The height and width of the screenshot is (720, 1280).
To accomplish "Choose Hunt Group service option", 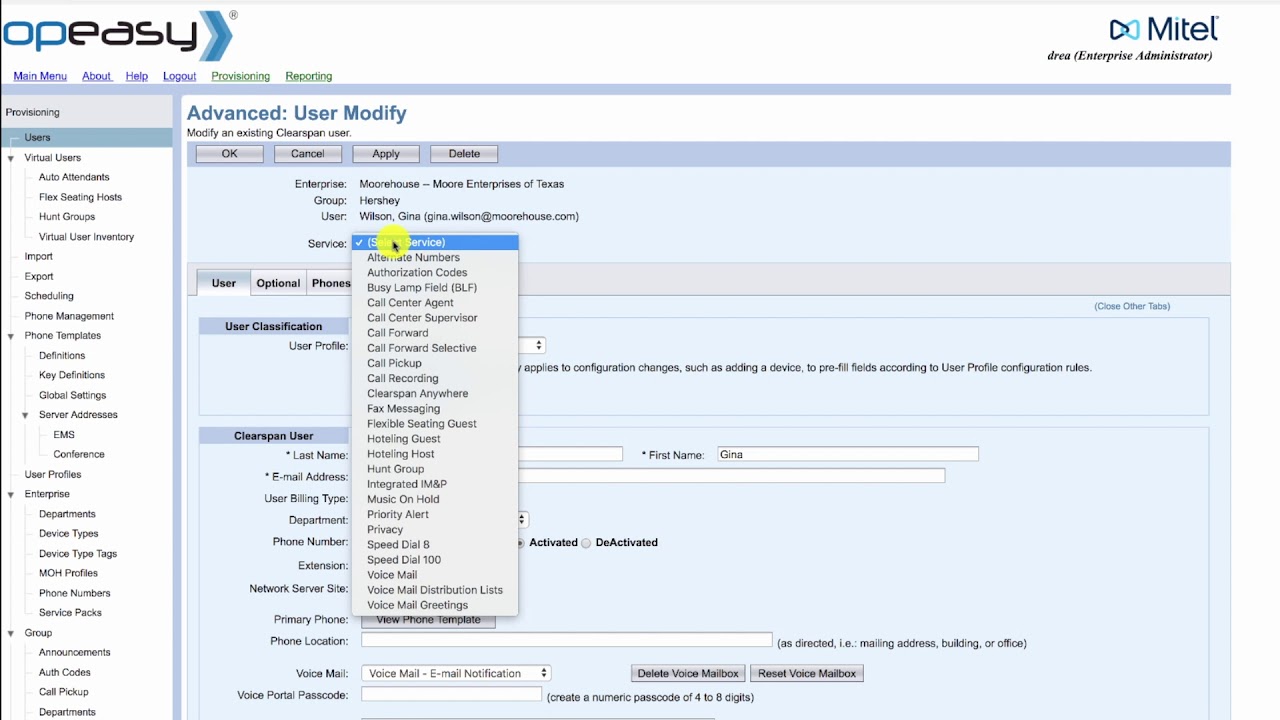I will click(x=435, y=469).
